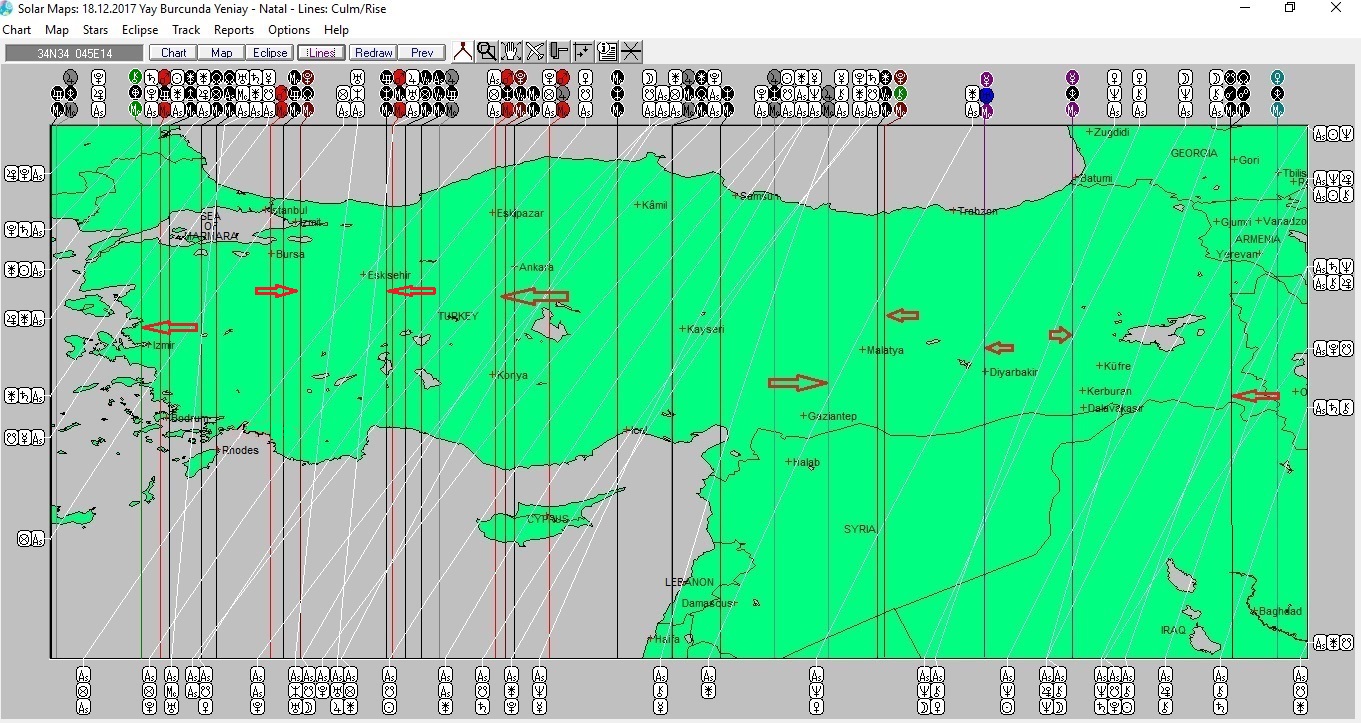1361x723 pixels.
Task: Click the flag marker toolbar icon
Action: pyautogui.click(x=559, y=52)
